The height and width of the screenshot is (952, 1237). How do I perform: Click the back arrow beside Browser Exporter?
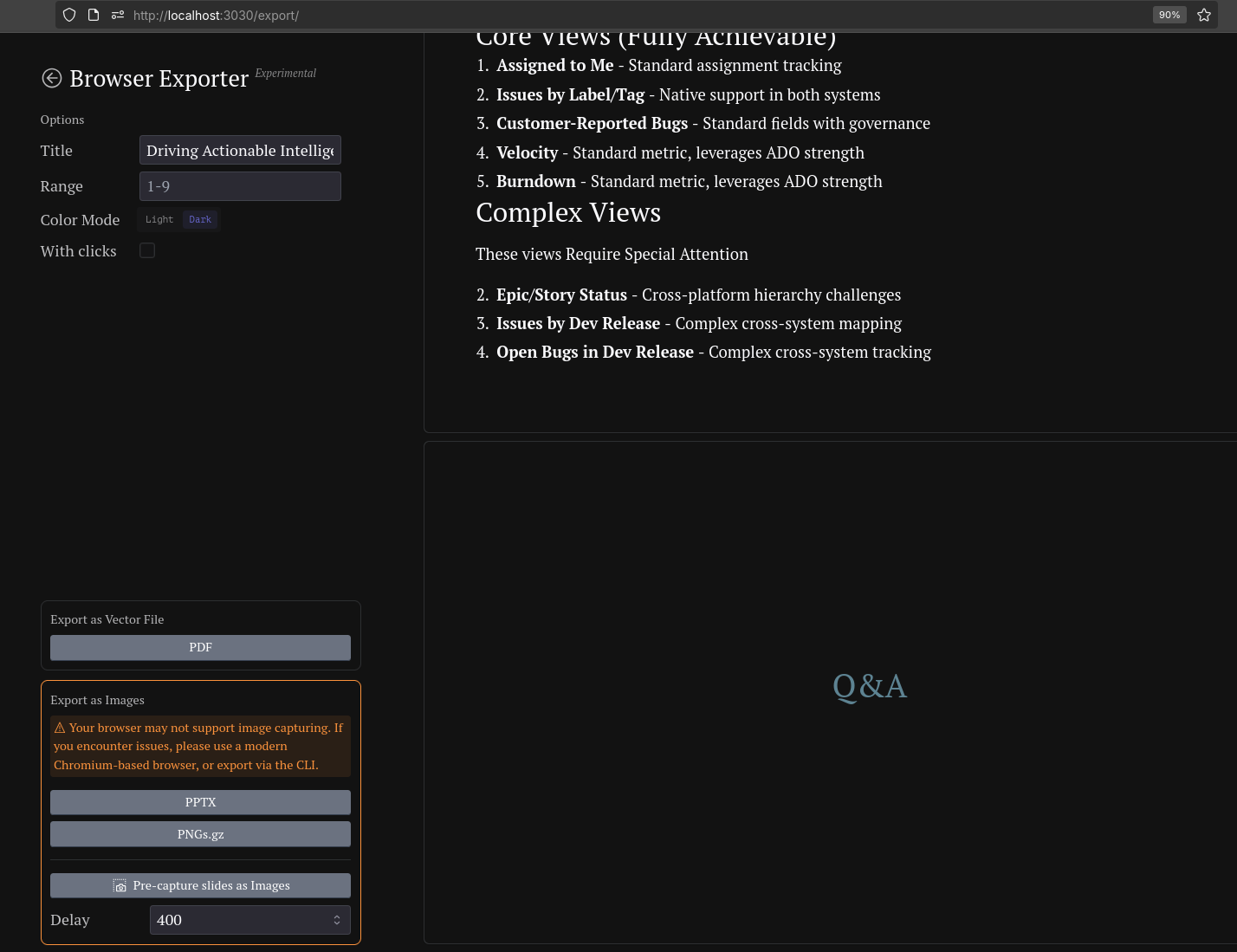[x=52, y=79]
